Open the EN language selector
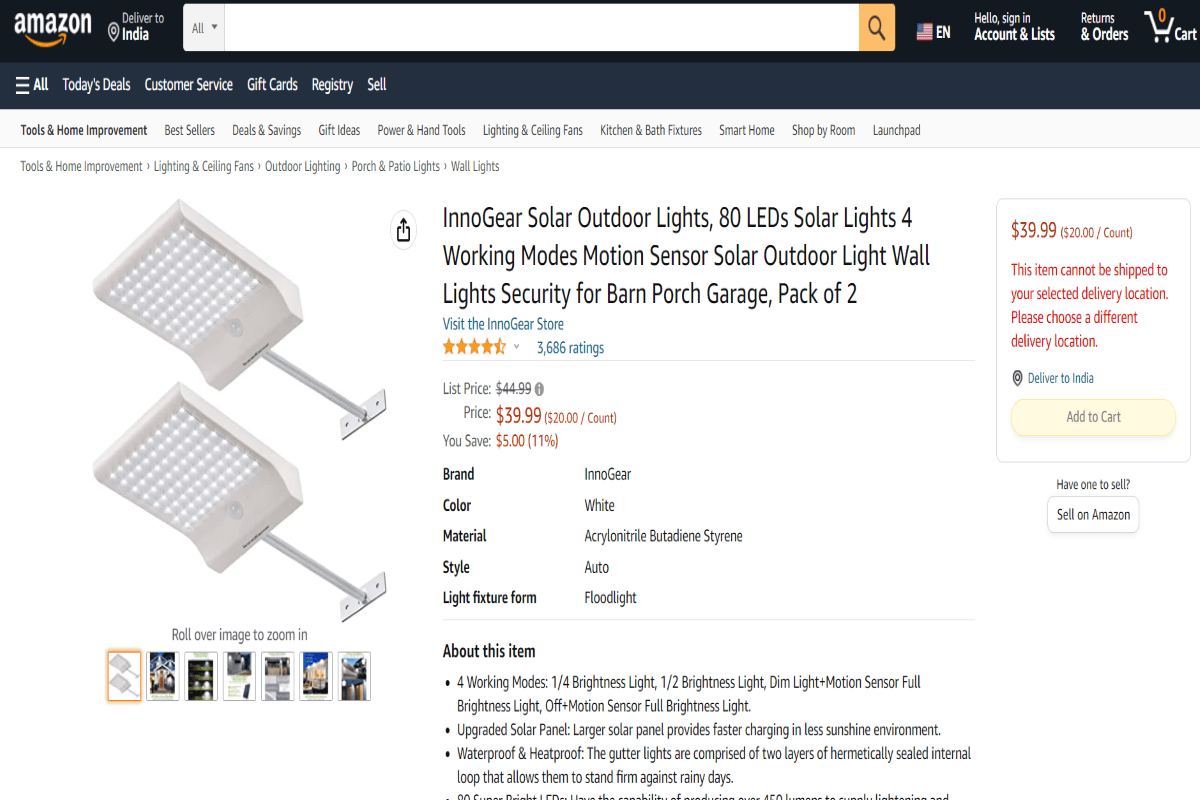The height and width of the screenshot is (800, 1200). point(934,31)
